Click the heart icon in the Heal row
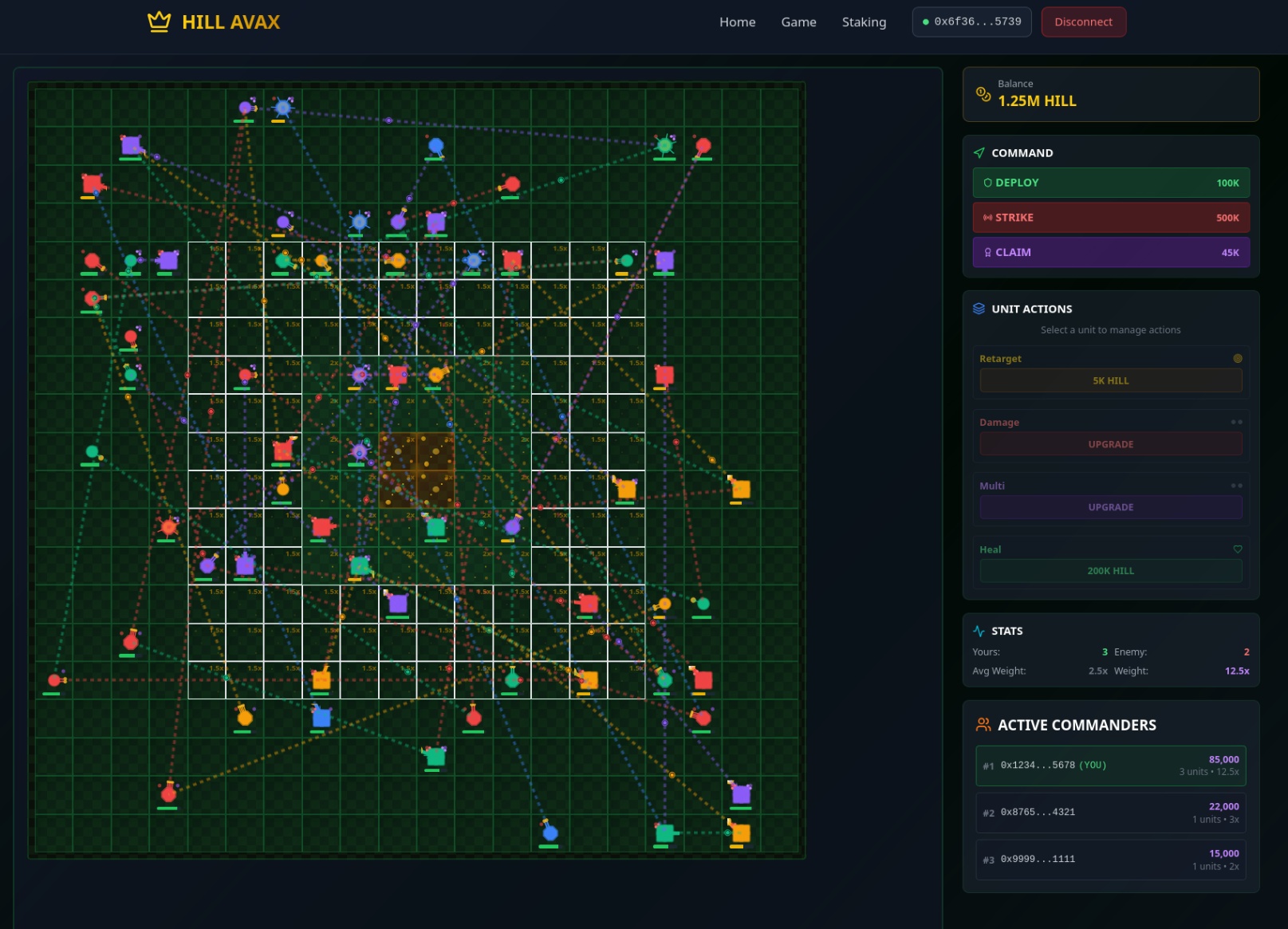Image resolution: width=1288 pixels, height=929 pixels. pos(1237,549)
